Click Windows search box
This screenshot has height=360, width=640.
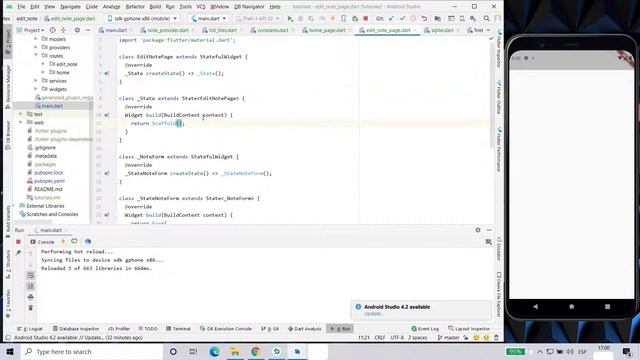(92, 351)
